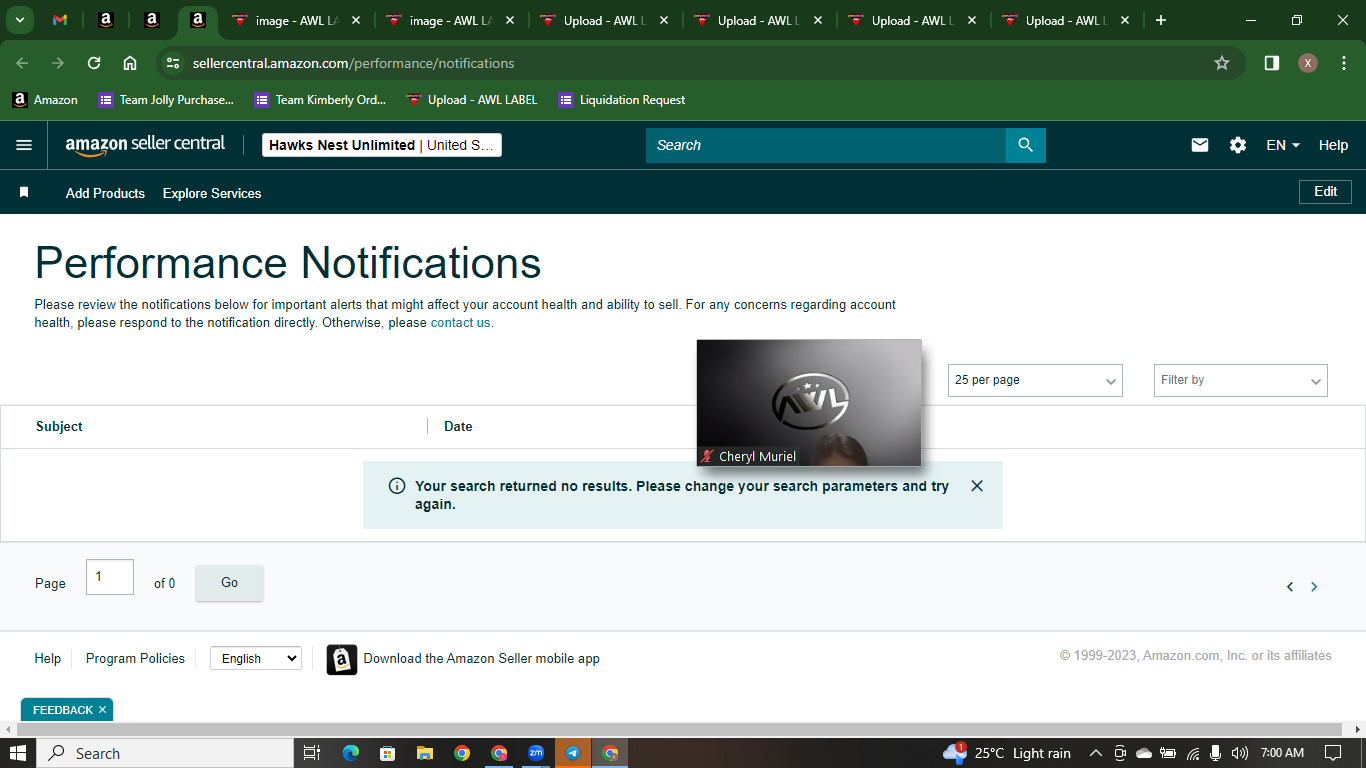Follow the contact us link
This screenshot has width=1366, height=768.
(462, 323)
